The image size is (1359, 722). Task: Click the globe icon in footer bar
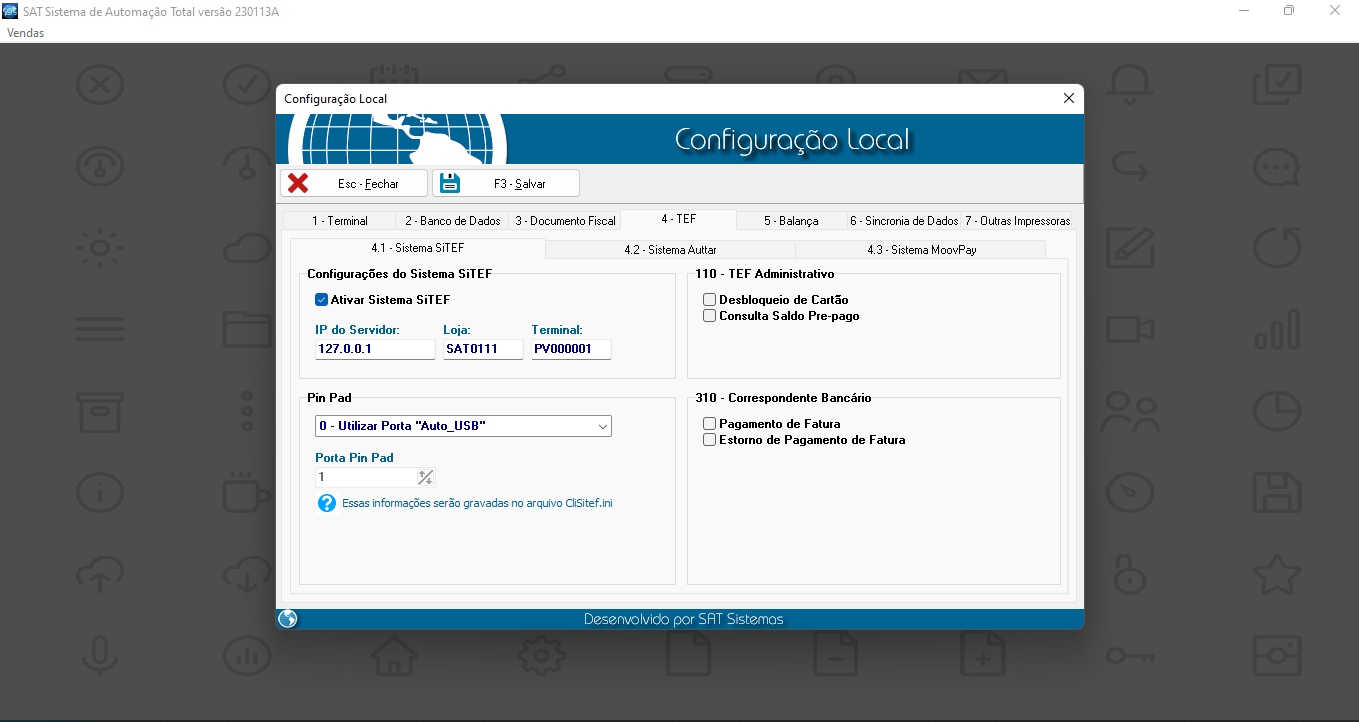[288, 619]
